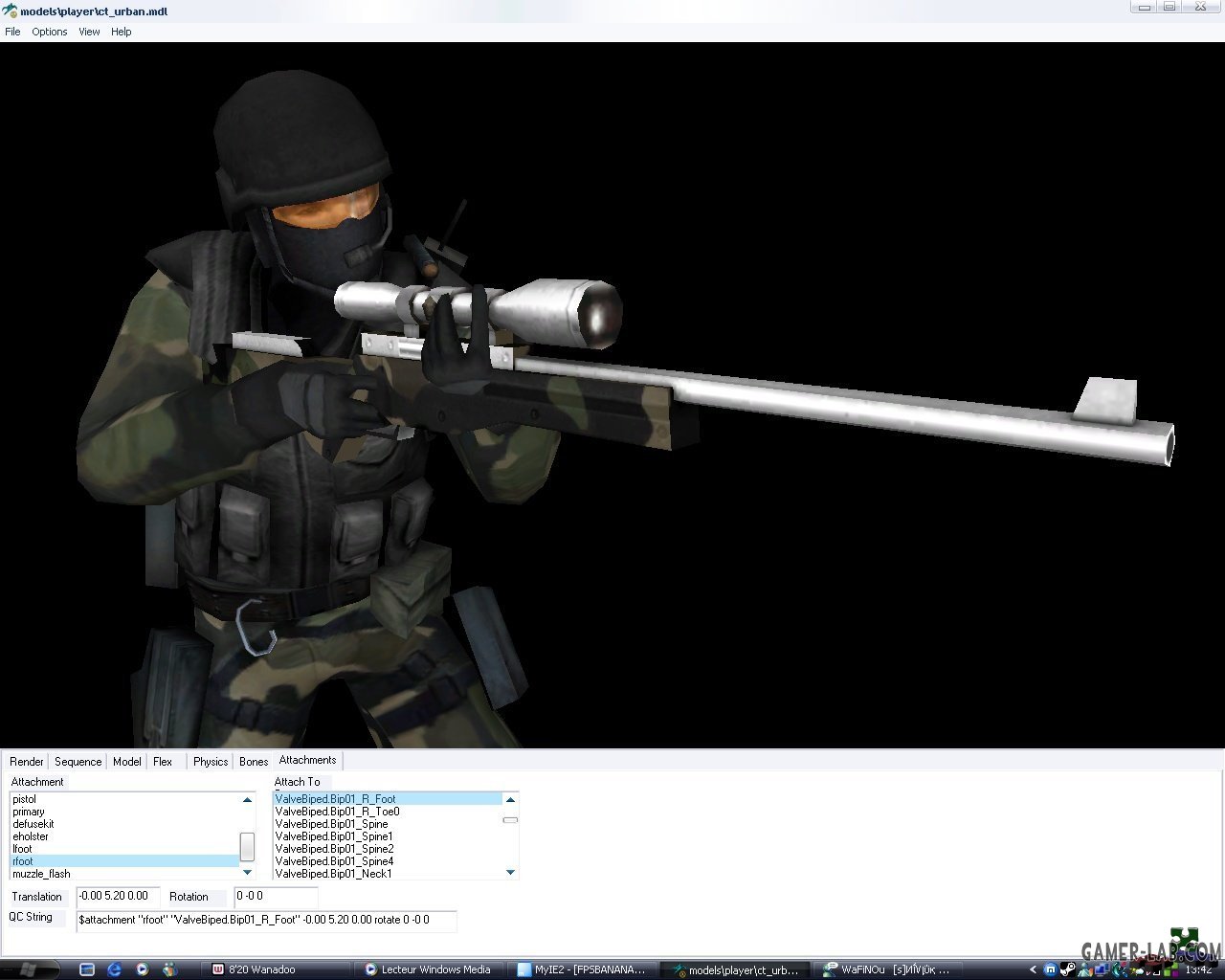Launch Windows Media Player quick launch icon
The image size is (1225, 980).
coord(143,969)
